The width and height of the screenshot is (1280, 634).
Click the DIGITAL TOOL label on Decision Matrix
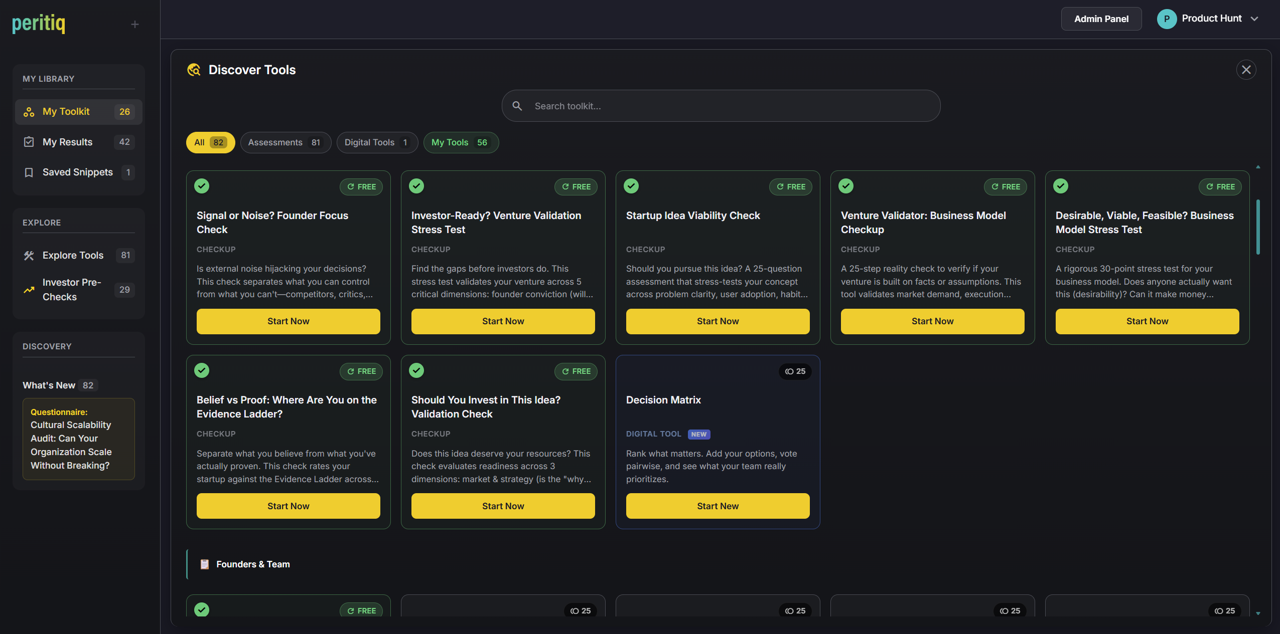point(654,434)
